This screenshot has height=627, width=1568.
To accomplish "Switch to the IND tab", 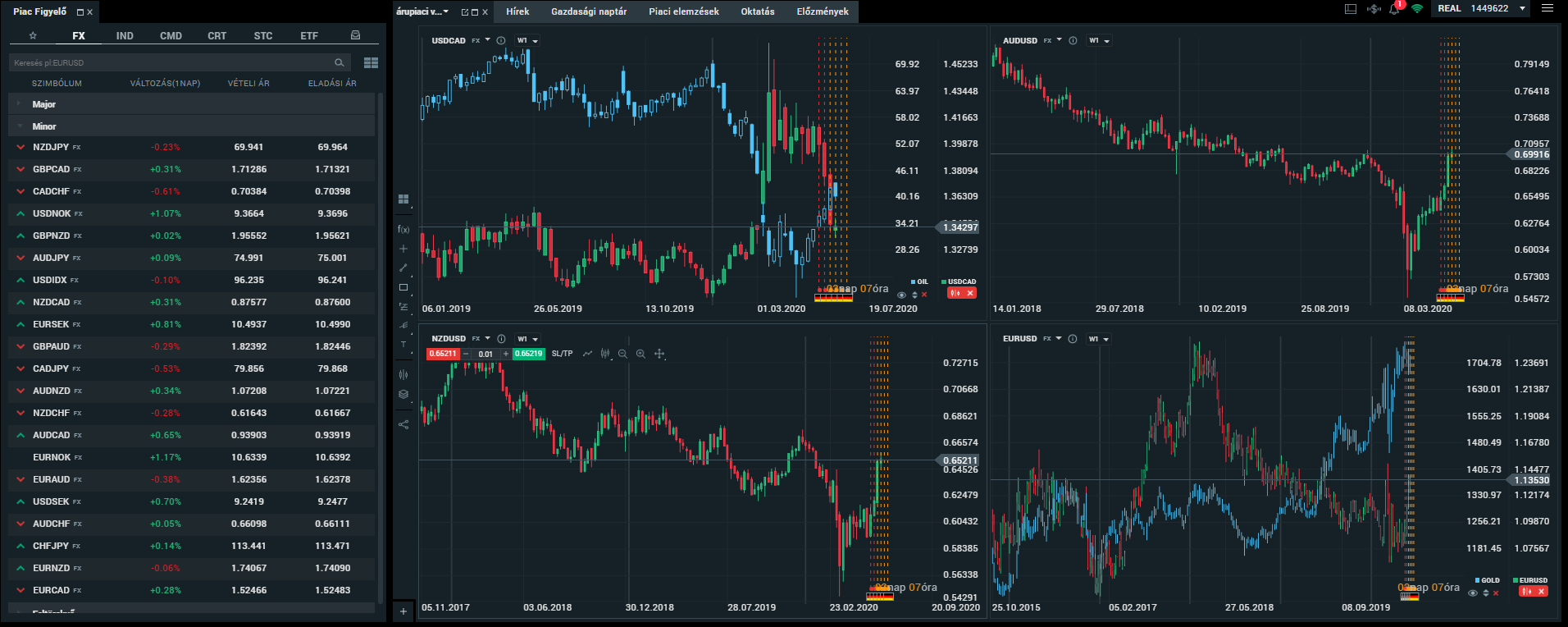I will coord(125,35).
